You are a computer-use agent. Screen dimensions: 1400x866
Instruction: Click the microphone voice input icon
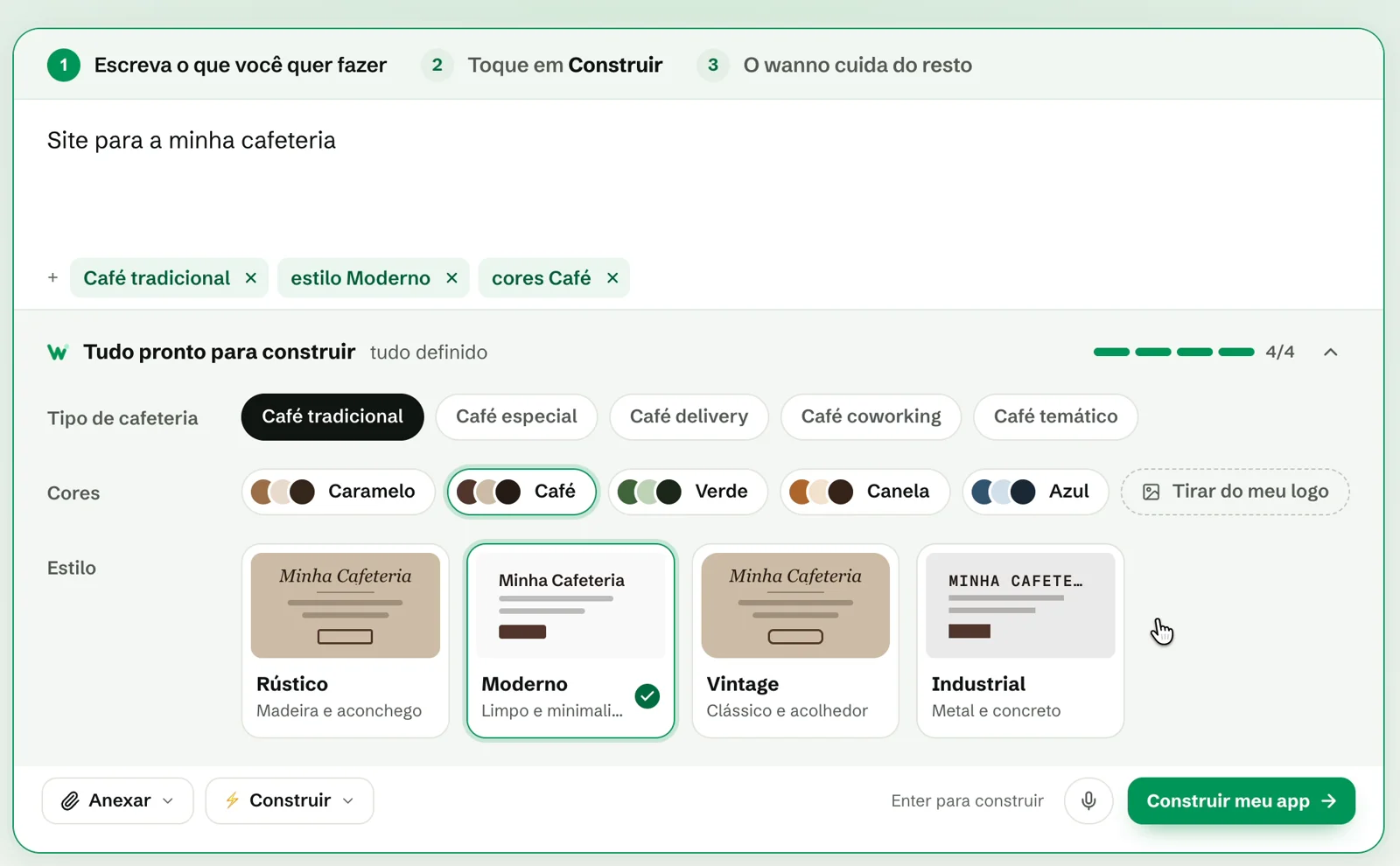(x=1088, y=800)
